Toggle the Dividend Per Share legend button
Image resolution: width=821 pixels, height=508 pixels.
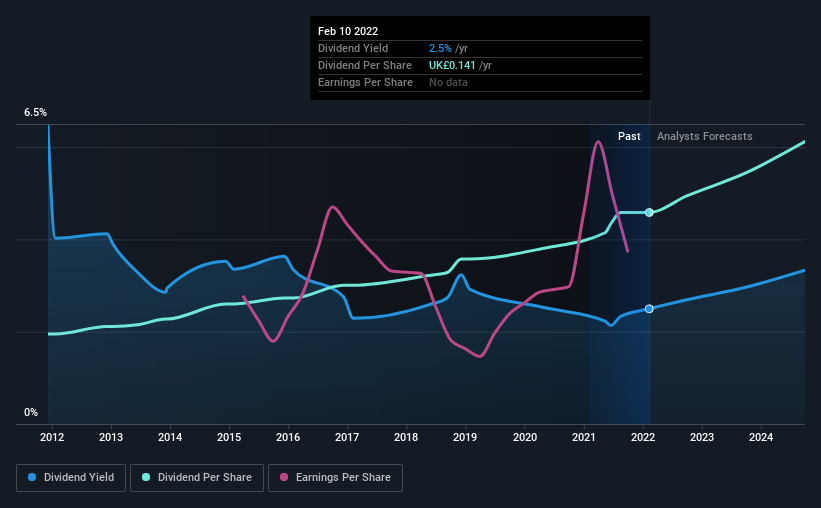point(197,478)
